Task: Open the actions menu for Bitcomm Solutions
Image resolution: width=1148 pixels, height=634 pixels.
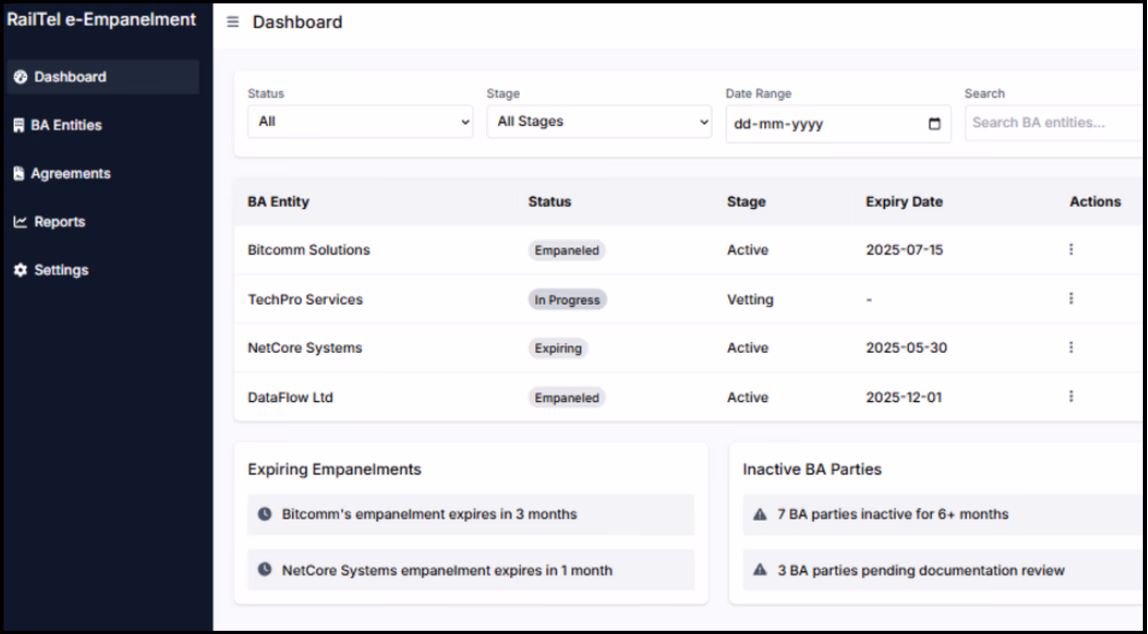Action: pos(1070,250)
